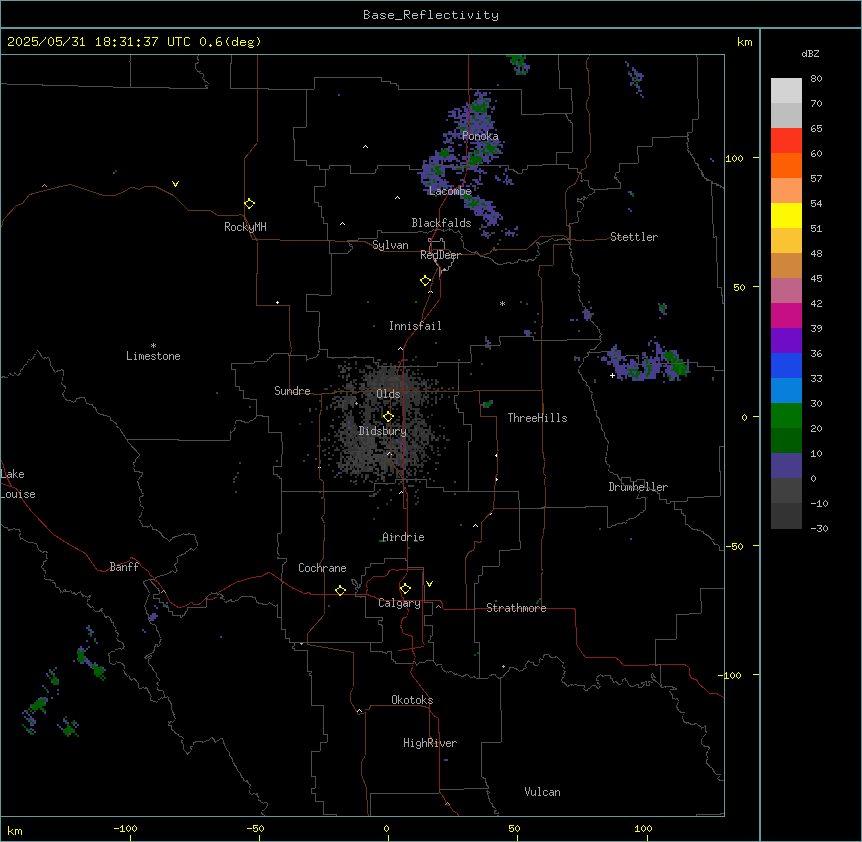Click the orange 60 dBZ legend swatch
This screenshot has width=862, height=842.
click(x=786, y=165)
